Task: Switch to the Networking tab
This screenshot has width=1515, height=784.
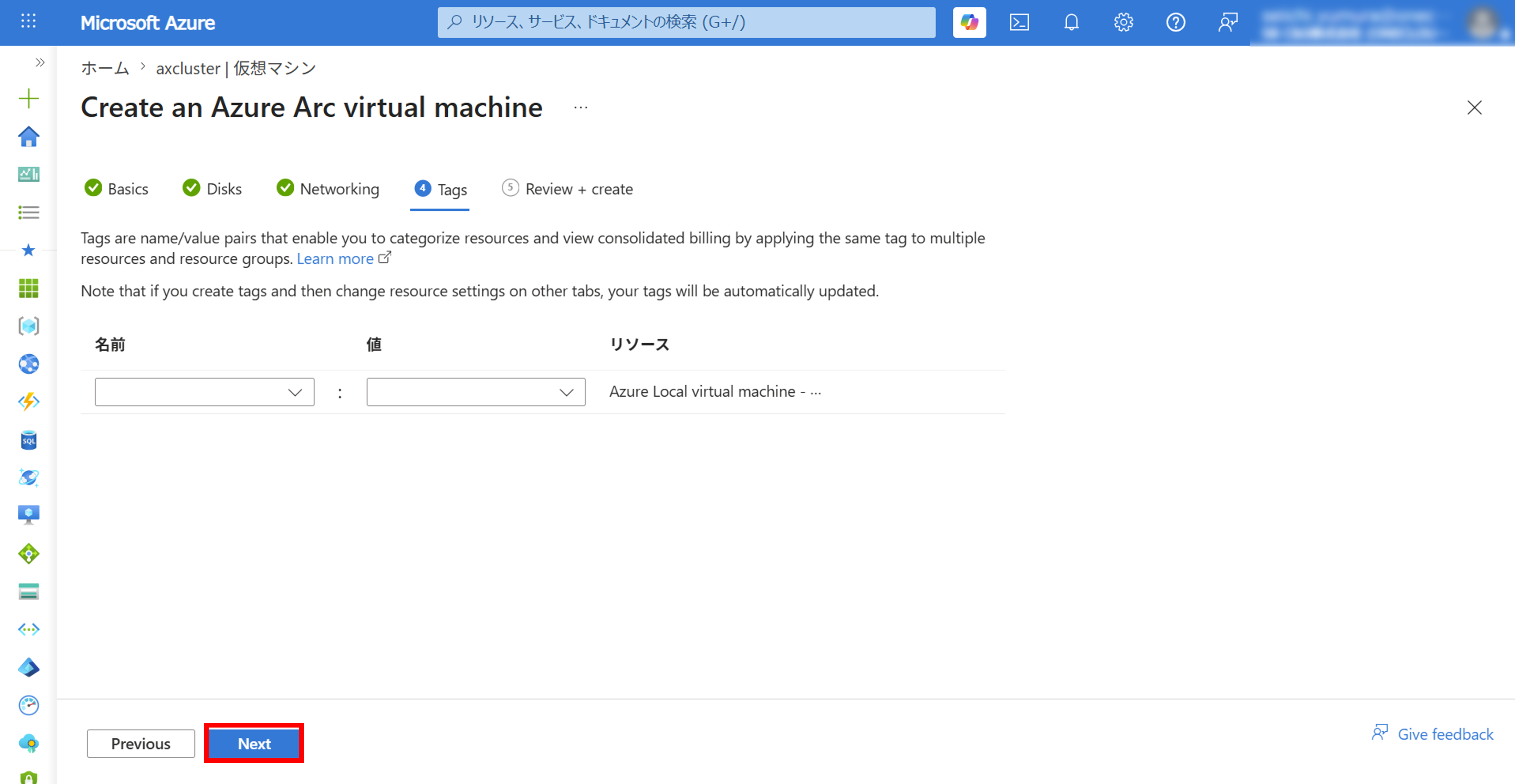Action: coord(328,189)
